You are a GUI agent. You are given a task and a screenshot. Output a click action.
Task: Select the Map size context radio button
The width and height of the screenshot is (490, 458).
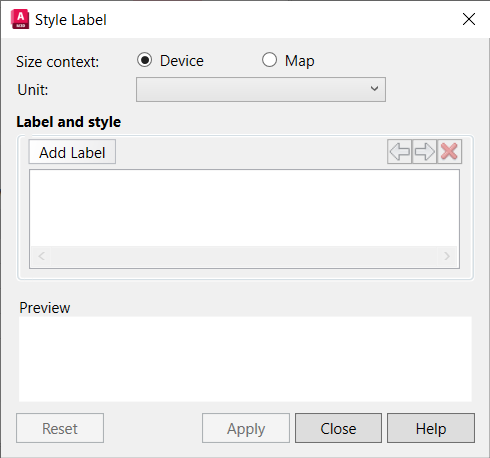point(269,60)
